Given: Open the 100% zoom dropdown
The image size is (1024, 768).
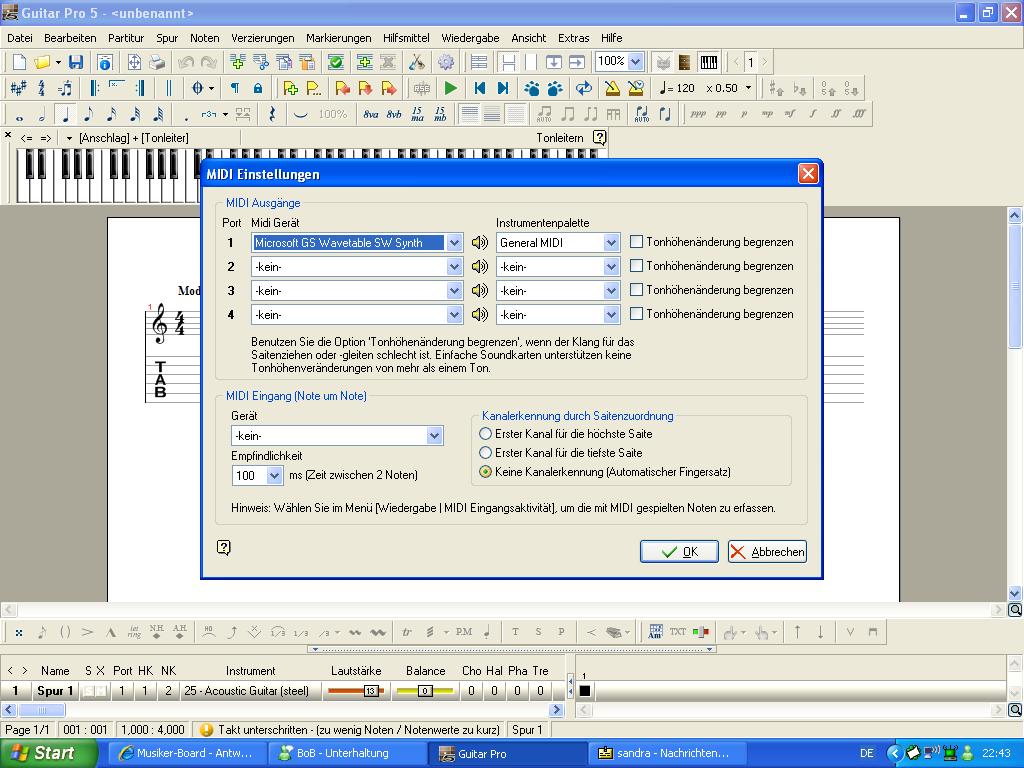Looking at the screenshot, I should pyautogui.click(x=635, y=61).
